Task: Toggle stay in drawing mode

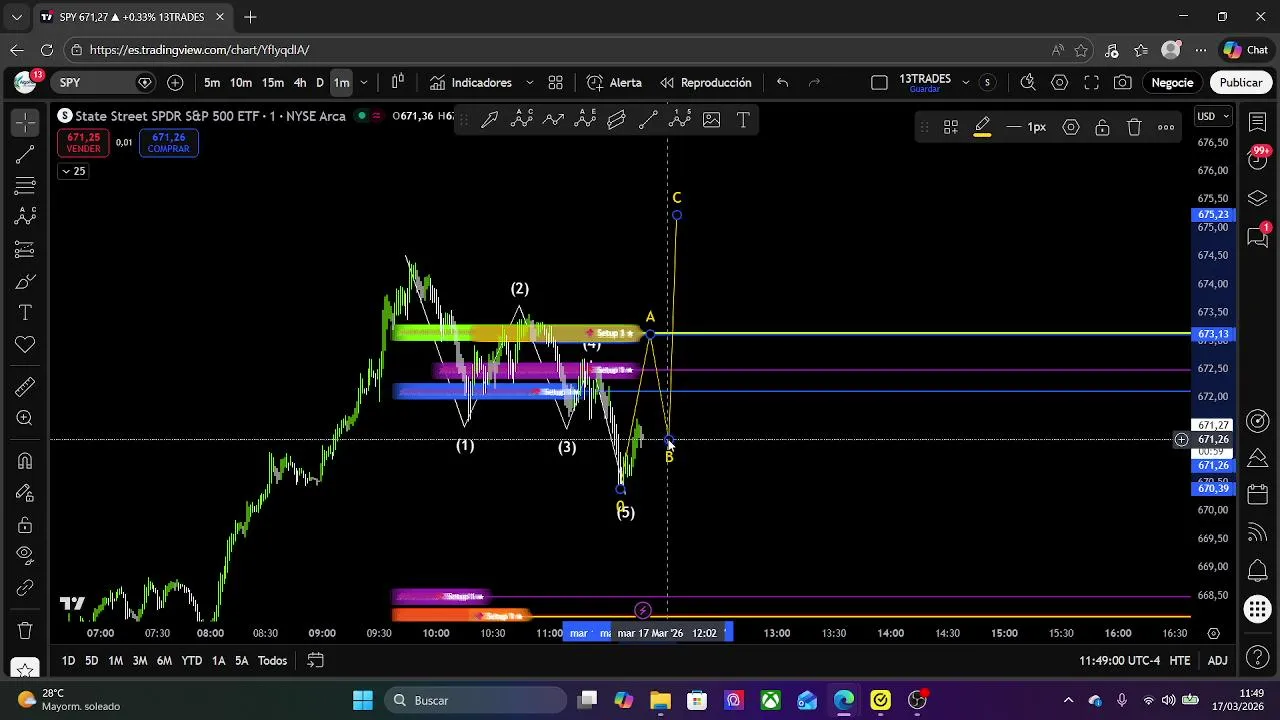Action: tap(25, 493)
